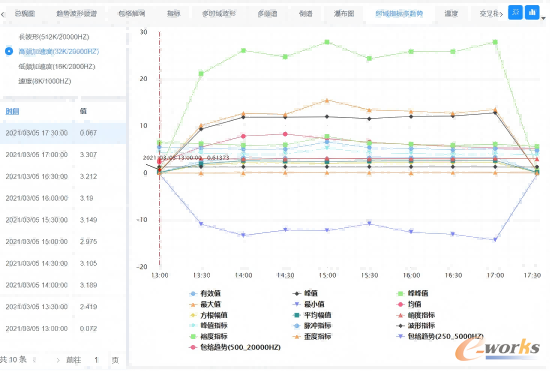
Task: Toggle the 均值 legend series
Action: tap(409, 304)
